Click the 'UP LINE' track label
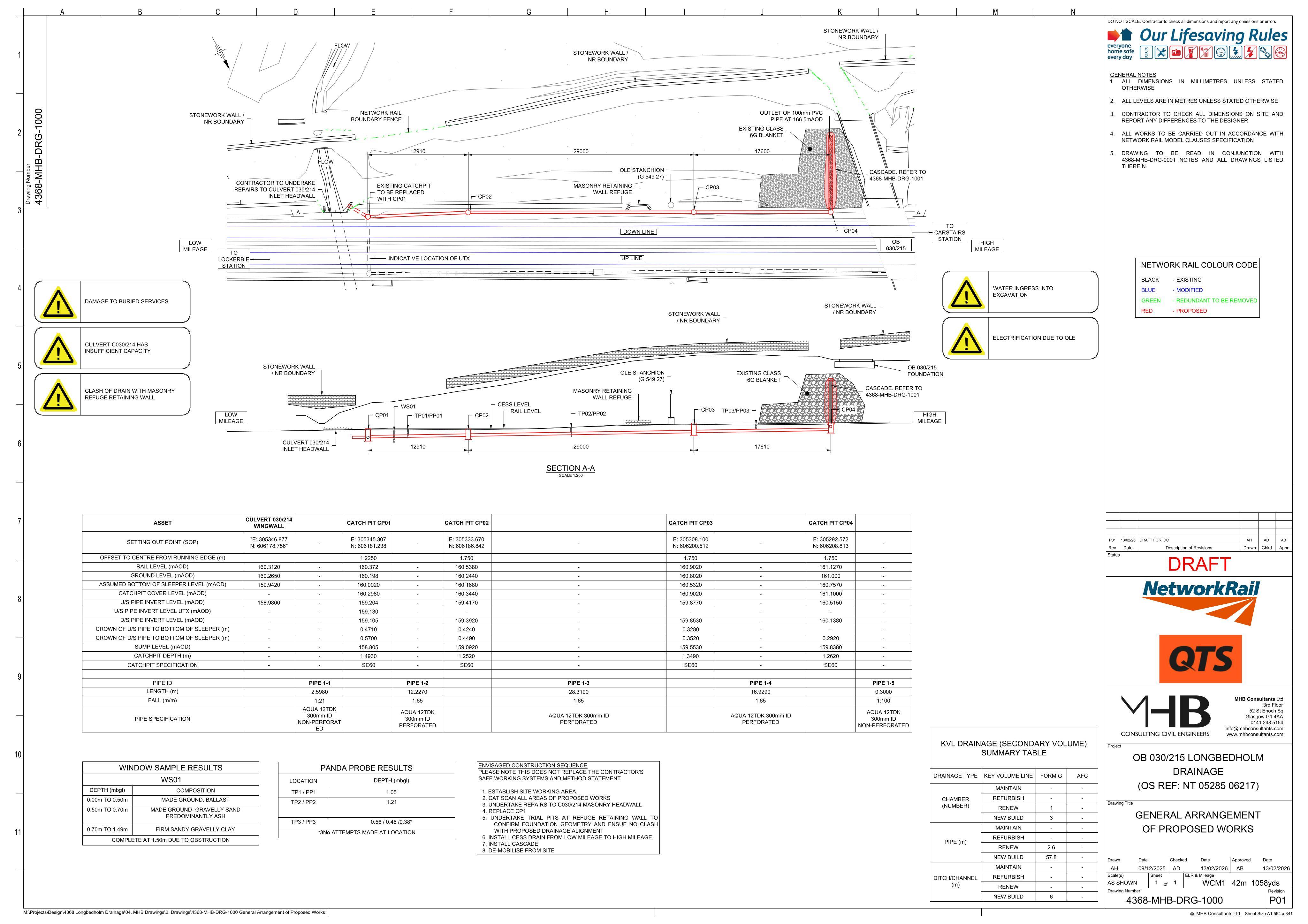The height and width of the screenshot is (924, 1308). point(632,258)
